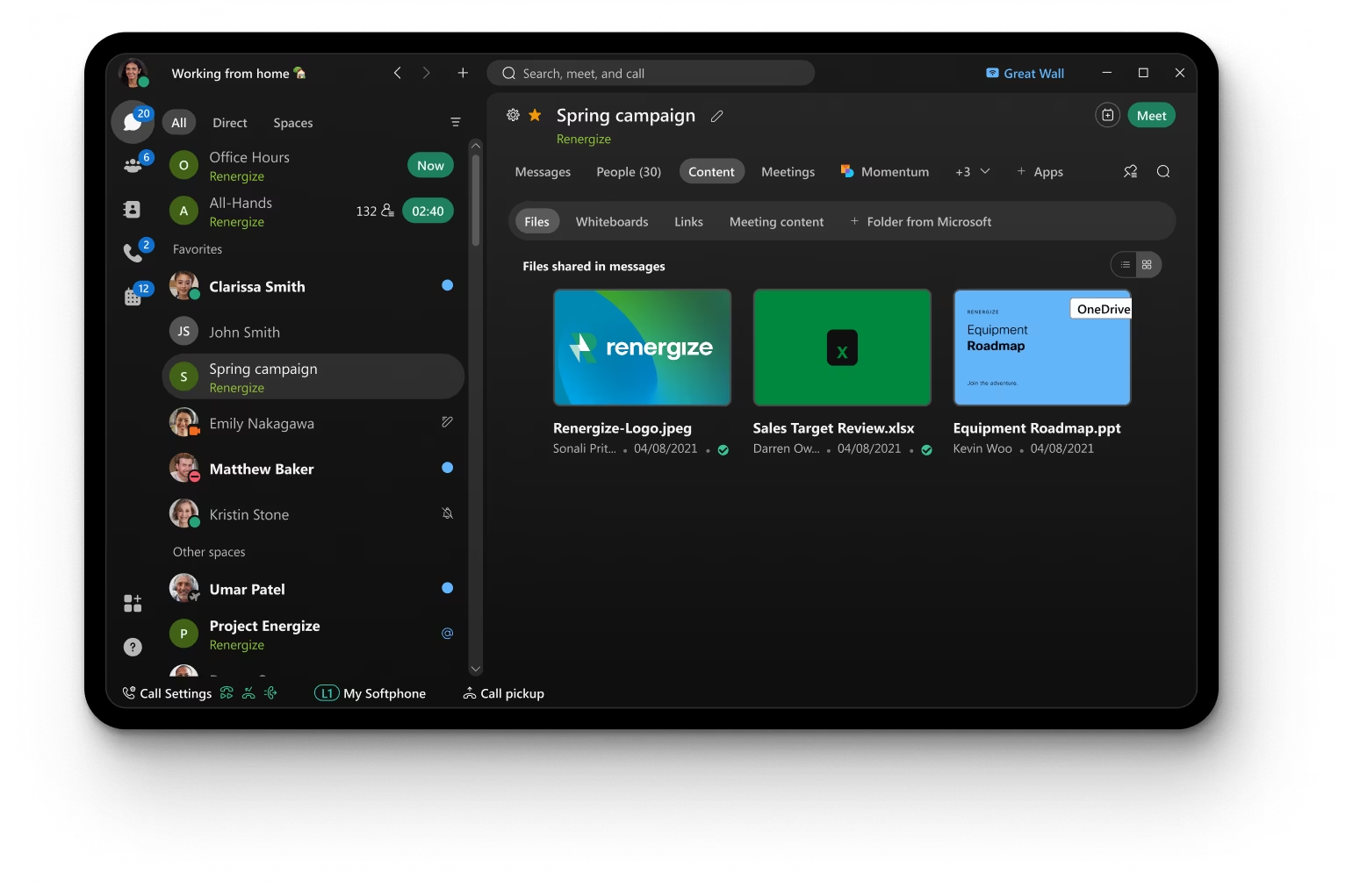Search in space with the magnifier icon
The image size is (1360, 896).
click(1163, 171)
